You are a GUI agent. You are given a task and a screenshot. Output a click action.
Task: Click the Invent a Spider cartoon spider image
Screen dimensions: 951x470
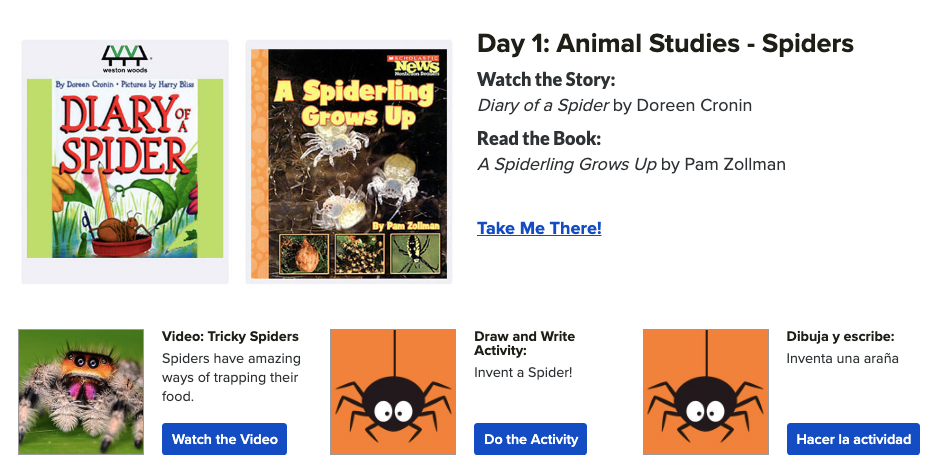coord(393,391)
